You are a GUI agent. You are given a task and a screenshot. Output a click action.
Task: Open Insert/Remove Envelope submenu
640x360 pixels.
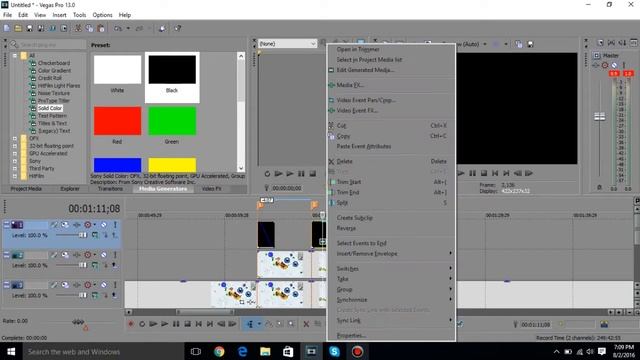click(391, 253)
